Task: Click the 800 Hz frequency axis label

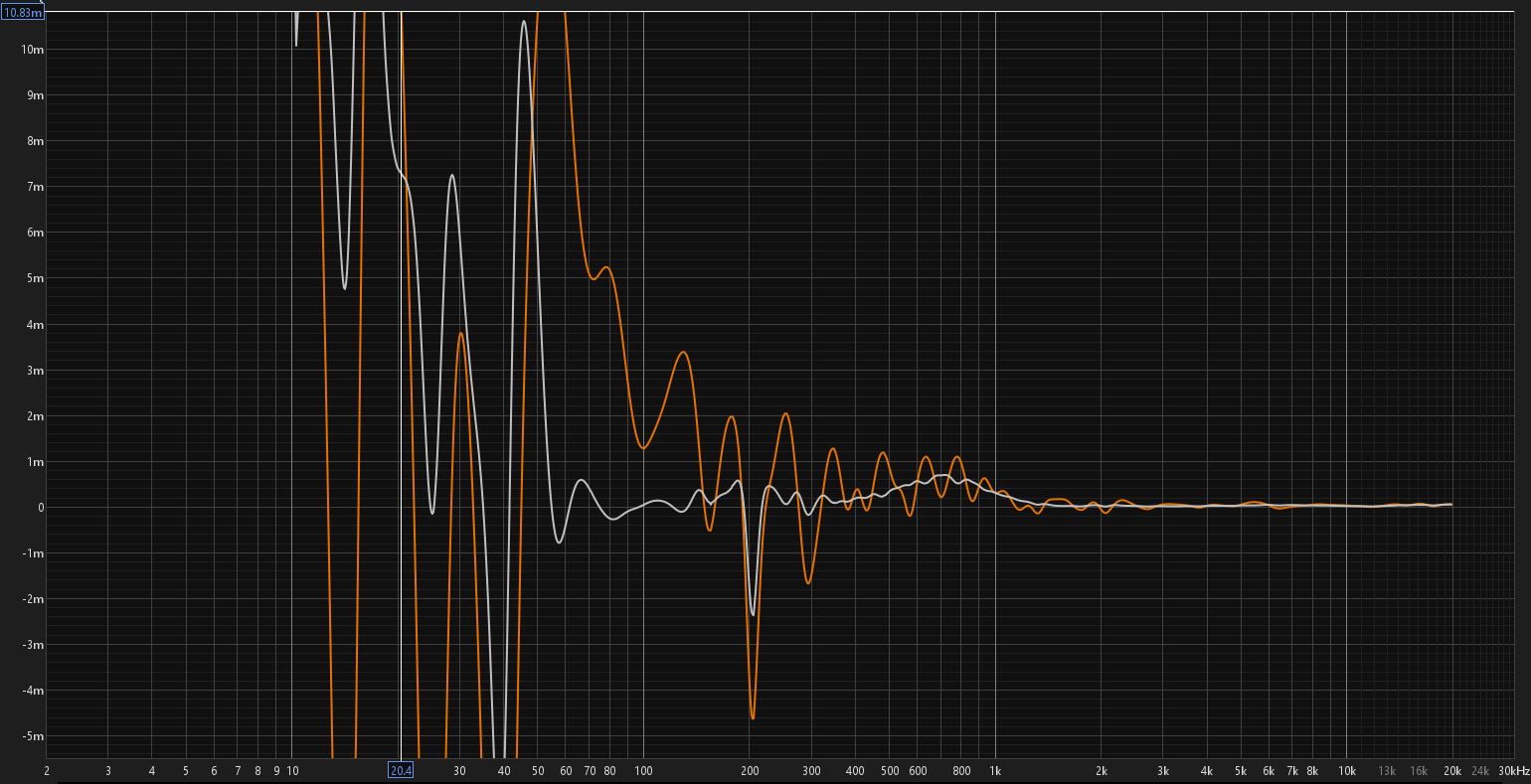Action: coord(961,771)
